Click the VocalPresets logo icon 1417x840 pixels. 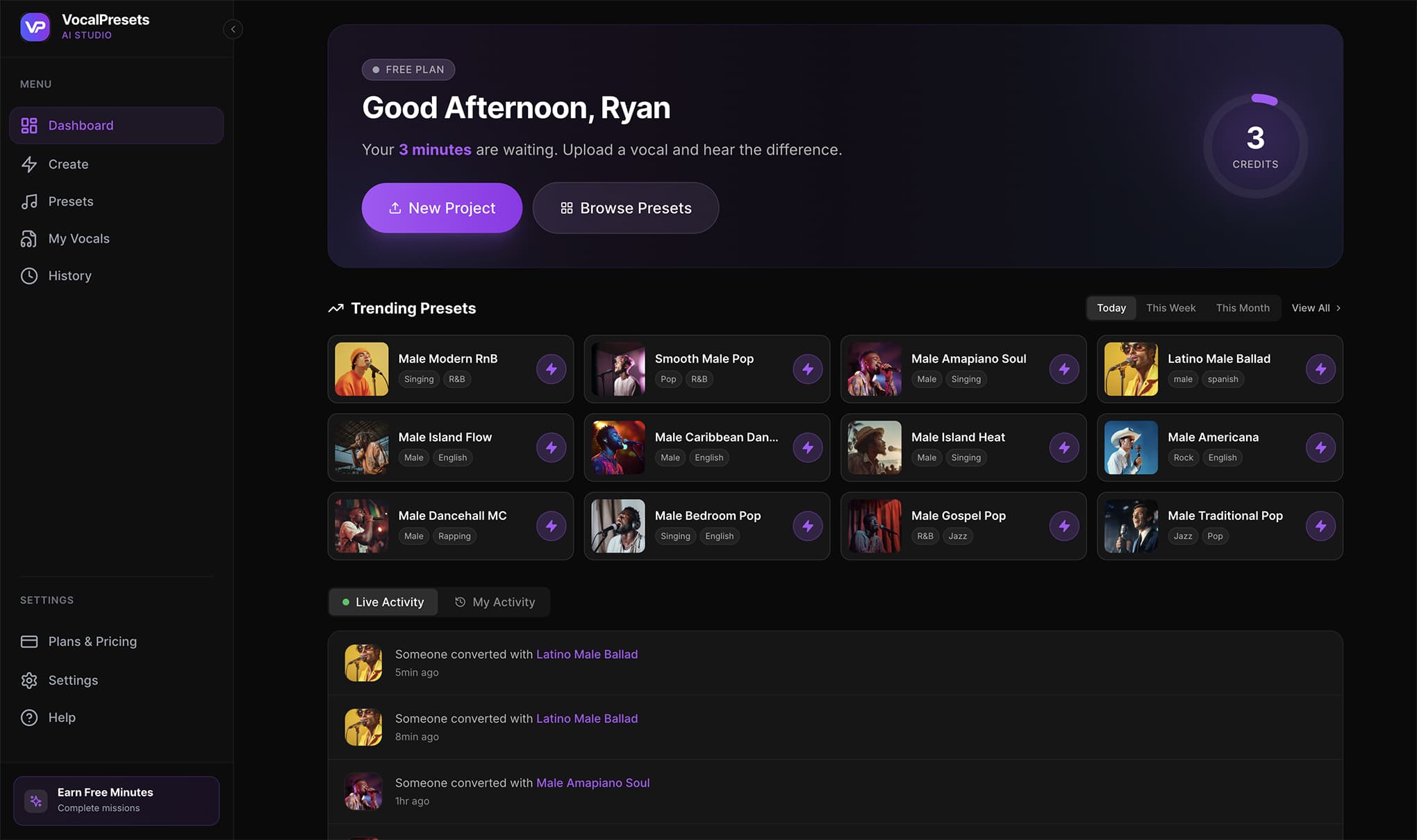coord(35,27)
